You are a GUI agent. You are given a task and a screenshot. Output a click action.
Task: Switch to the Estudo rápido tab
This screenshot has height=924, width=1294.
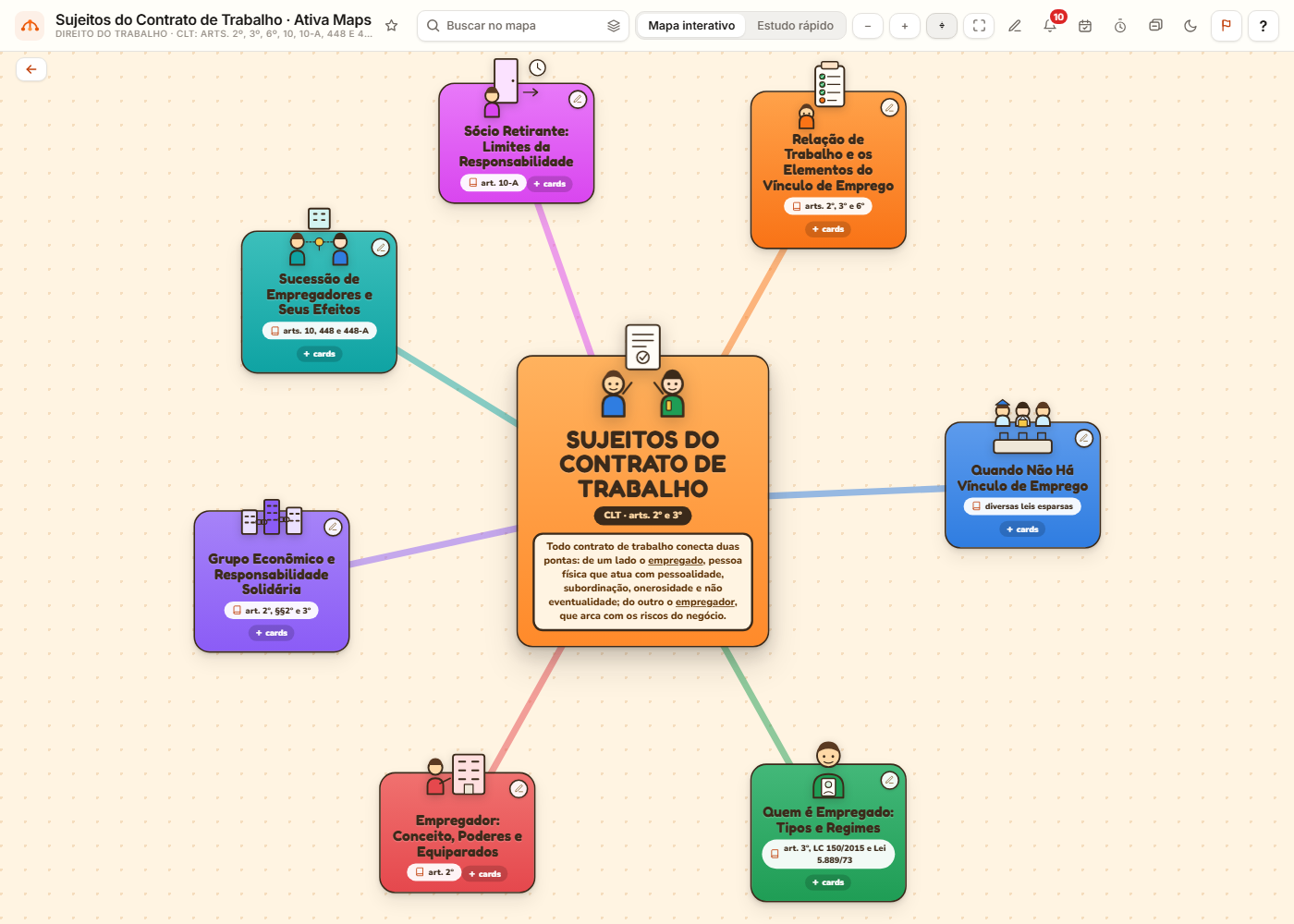tap(795, 26)
